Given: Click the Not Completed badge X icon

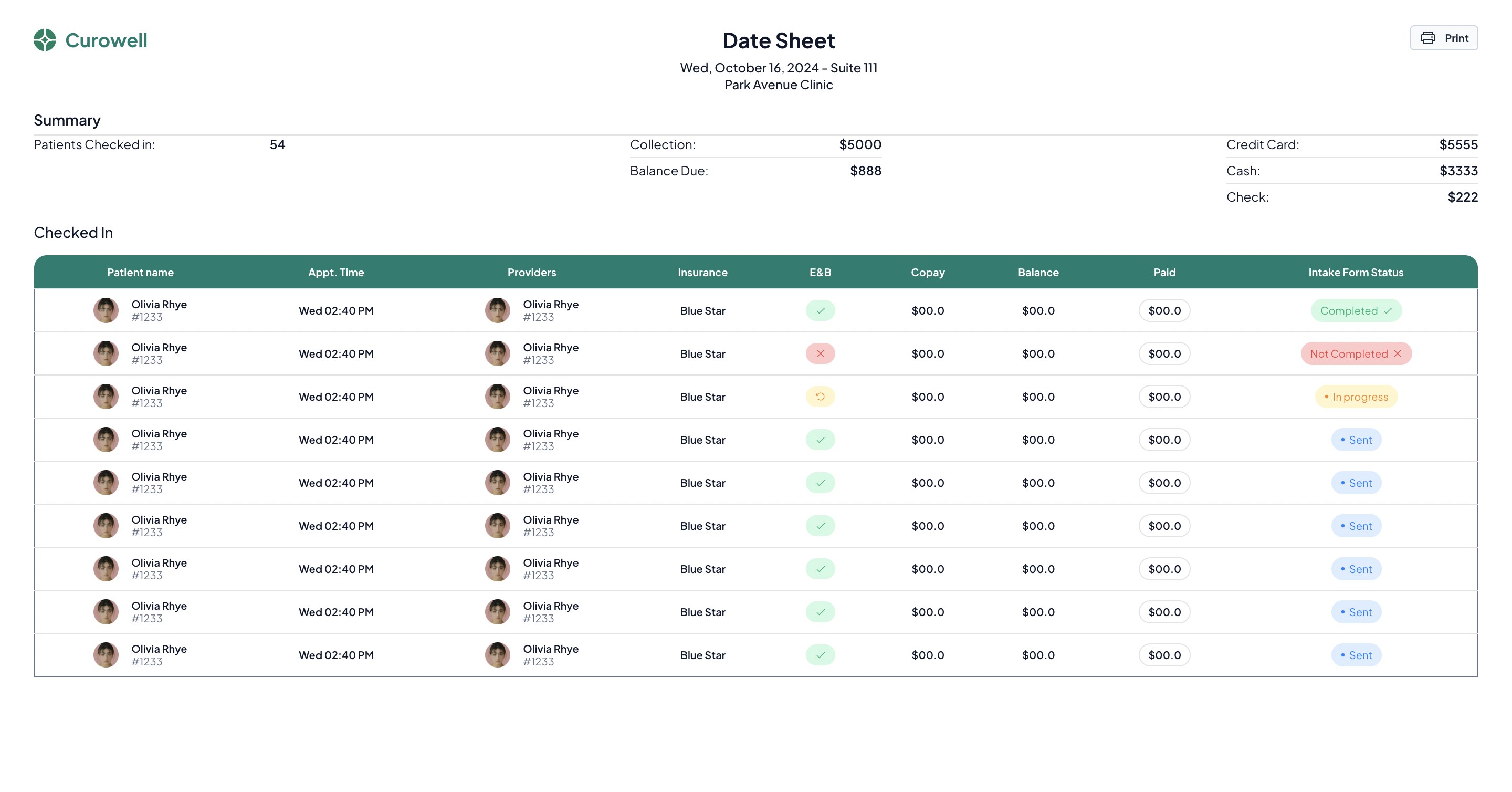Looking at the screenshot, I should (x=1398, y=353).
